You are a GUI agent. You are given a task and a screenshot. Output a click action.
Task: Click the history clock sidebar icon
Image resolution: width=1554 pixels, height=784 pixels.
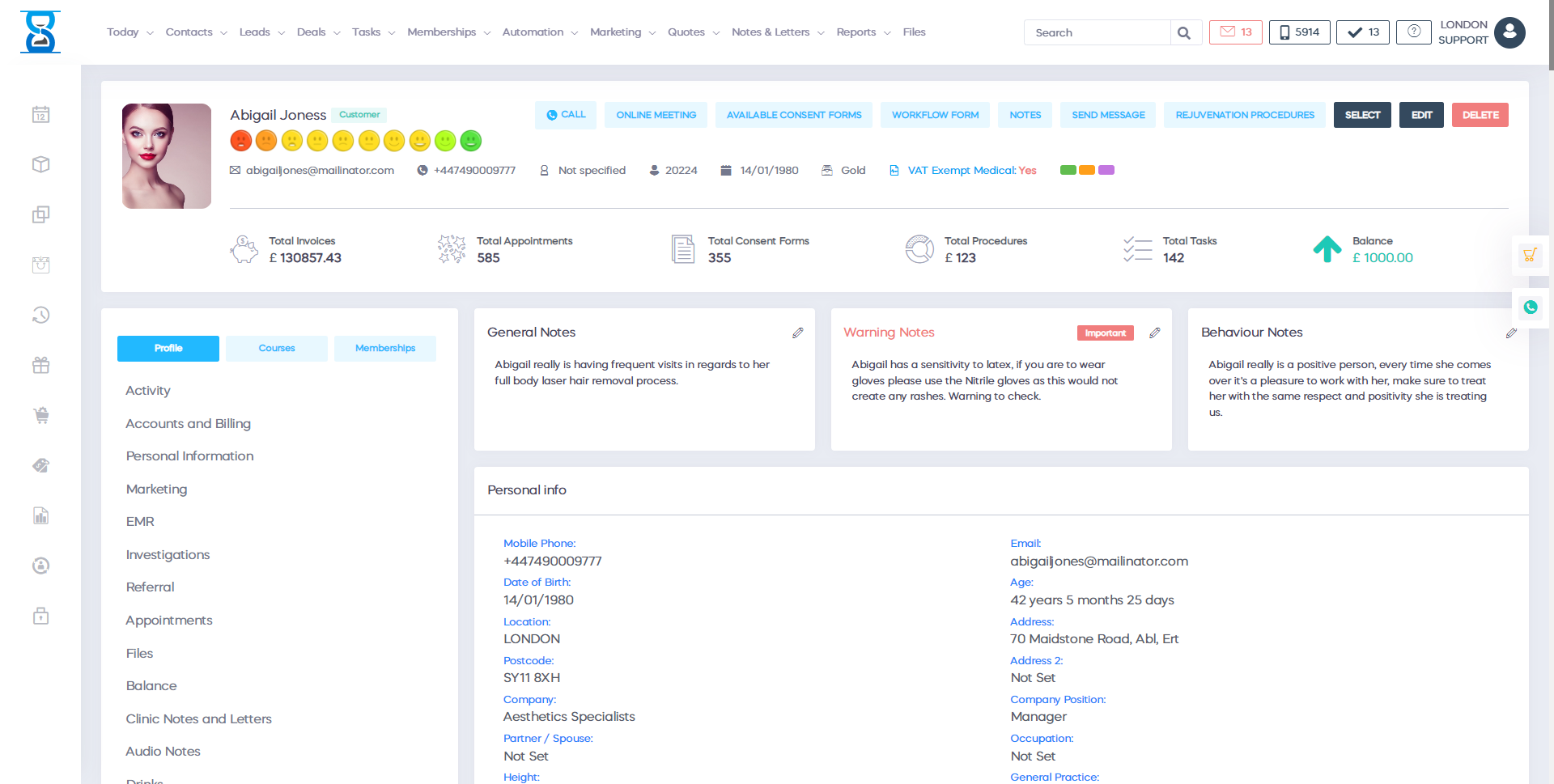point(41,315)
